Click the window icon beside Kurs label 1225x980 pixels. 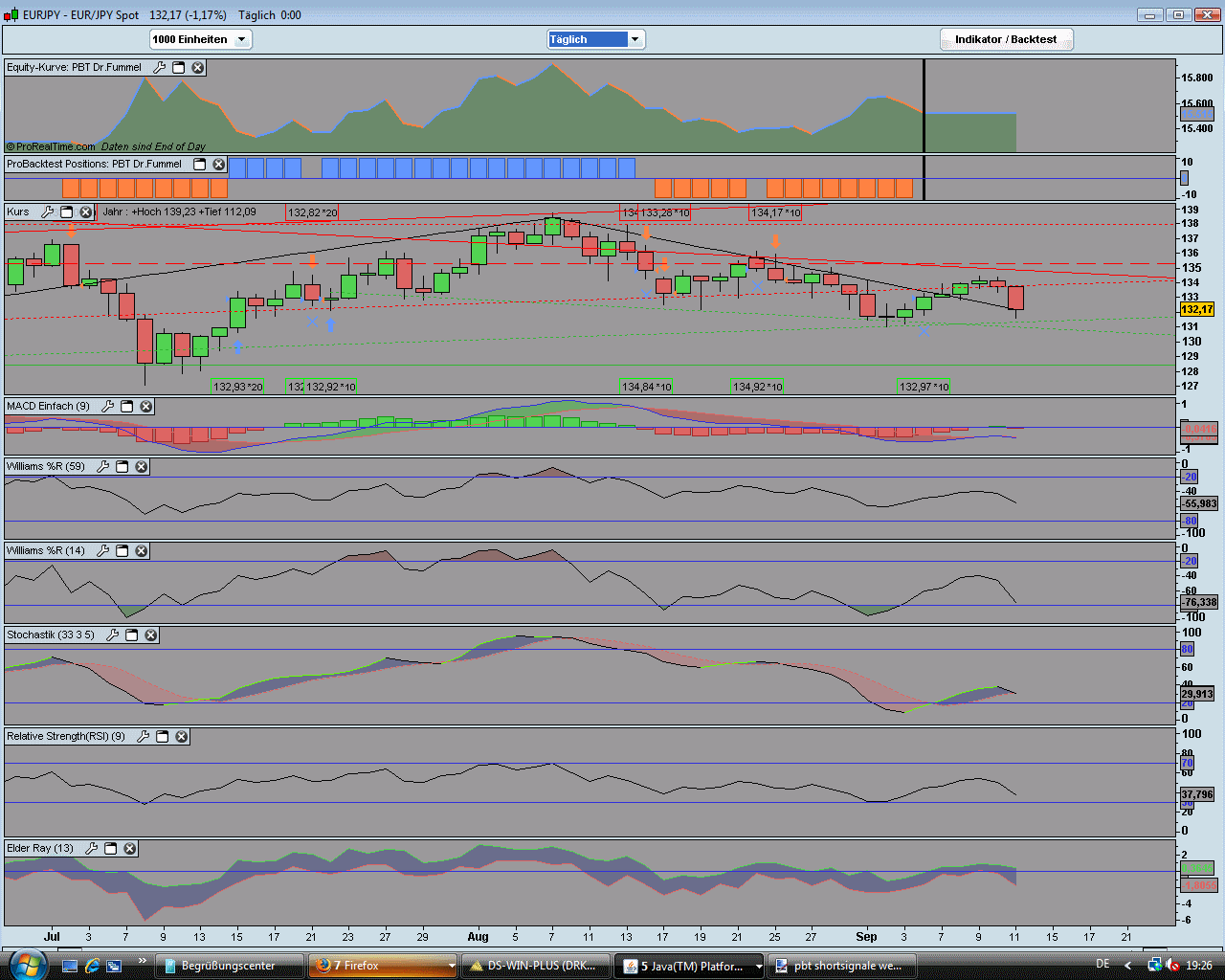[x=67, y=212]
